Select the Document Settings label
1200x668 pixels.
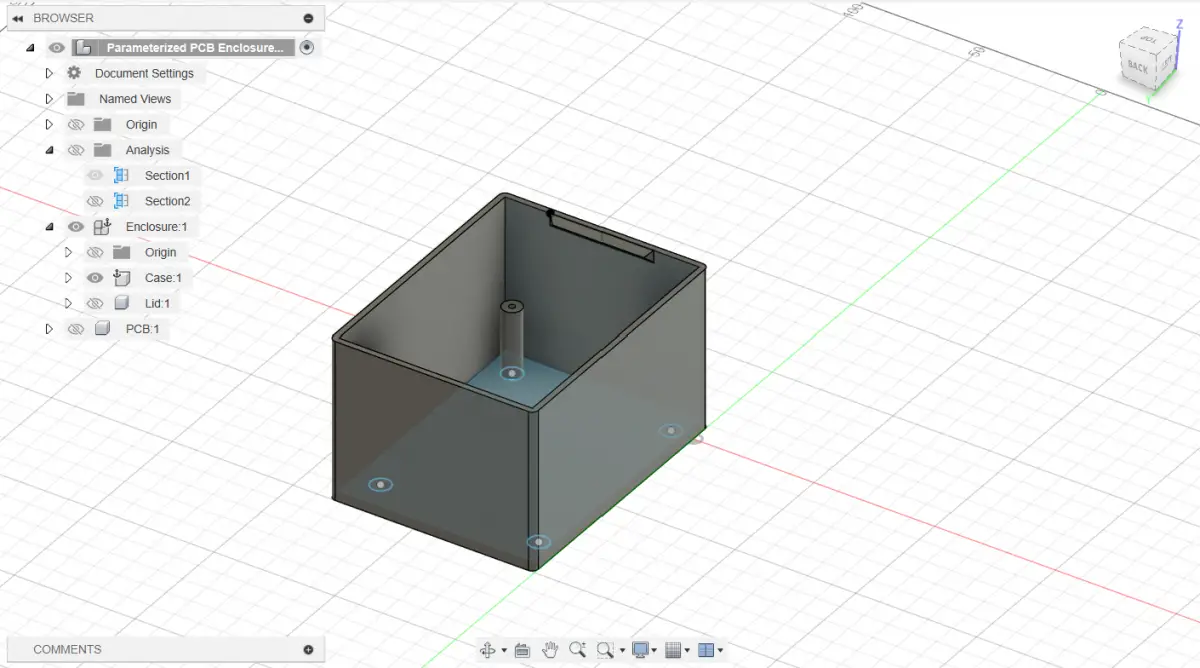click(144, 73)
